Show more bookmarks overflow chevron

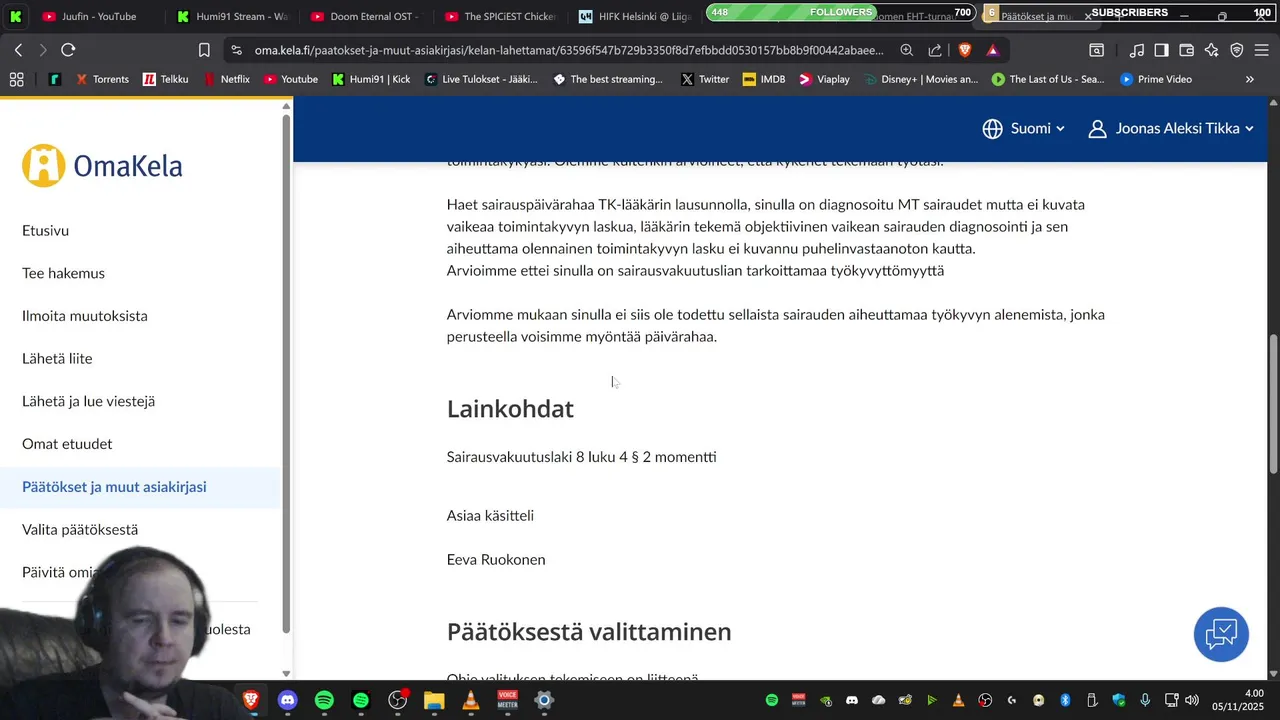1249,79
